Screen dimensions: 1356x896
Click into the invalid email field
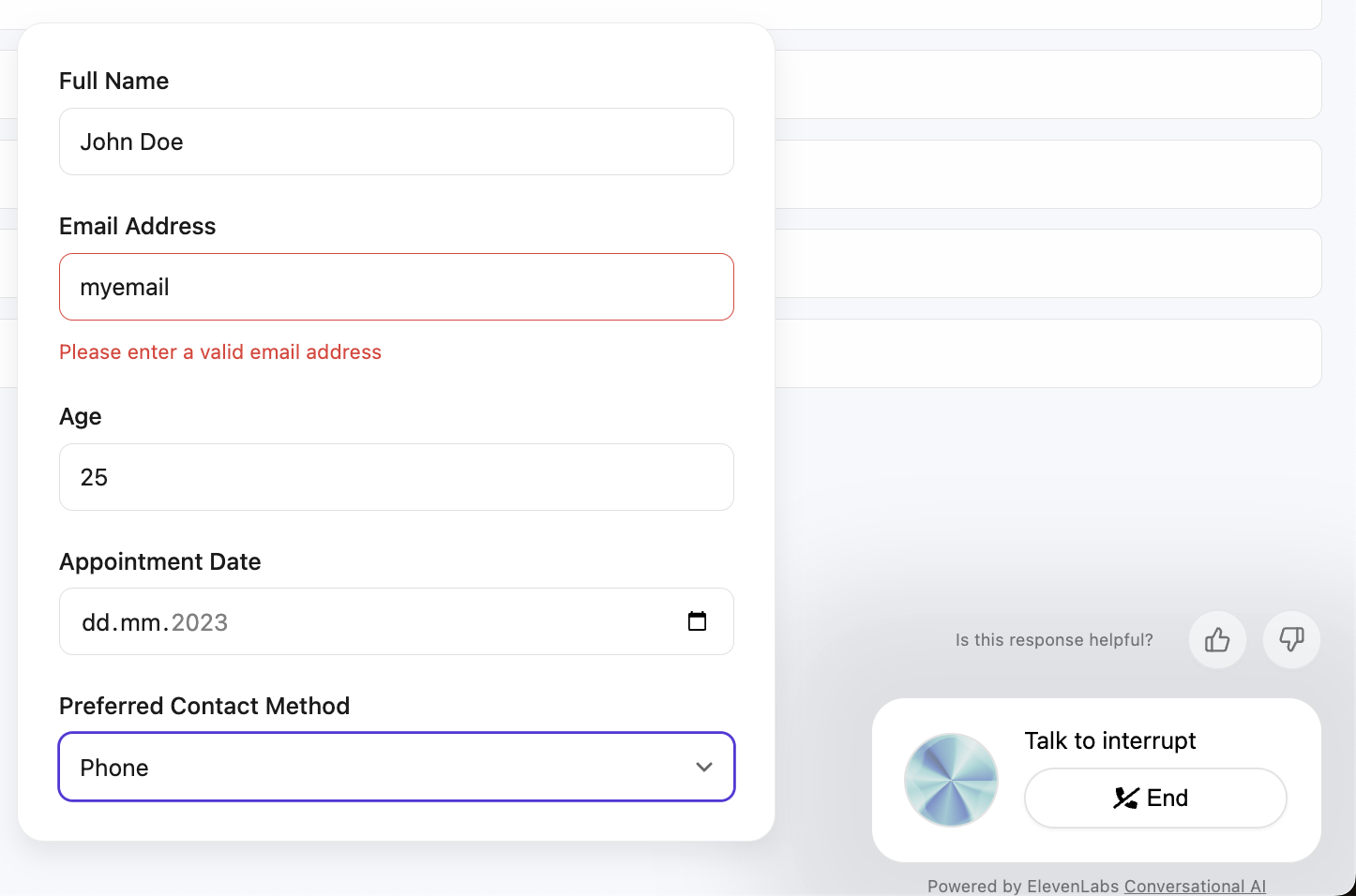pos(396,287)
